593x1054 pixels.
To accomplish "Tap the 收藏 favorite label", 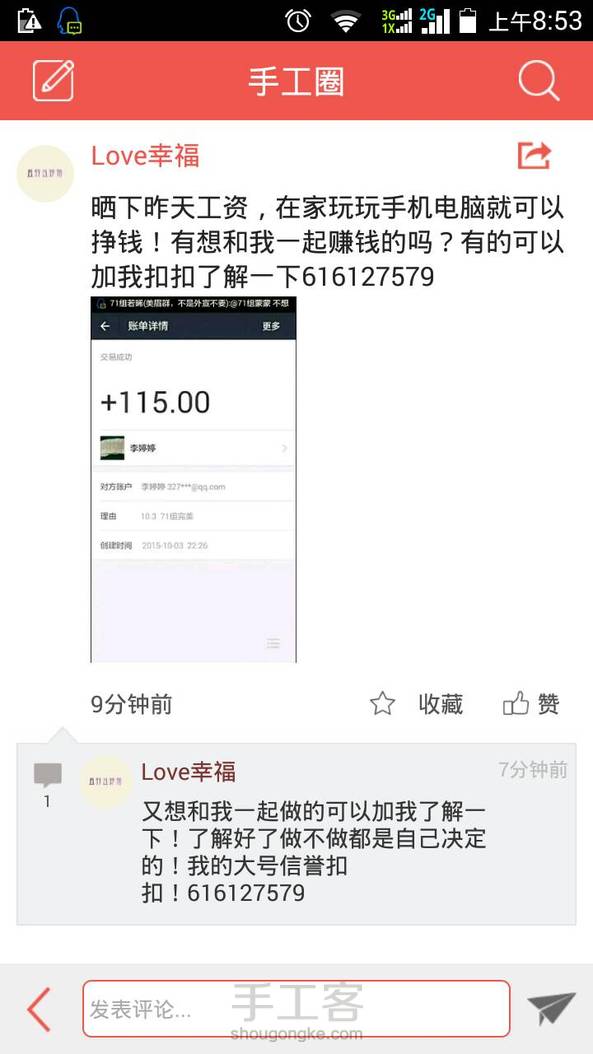I will (440, 704).
